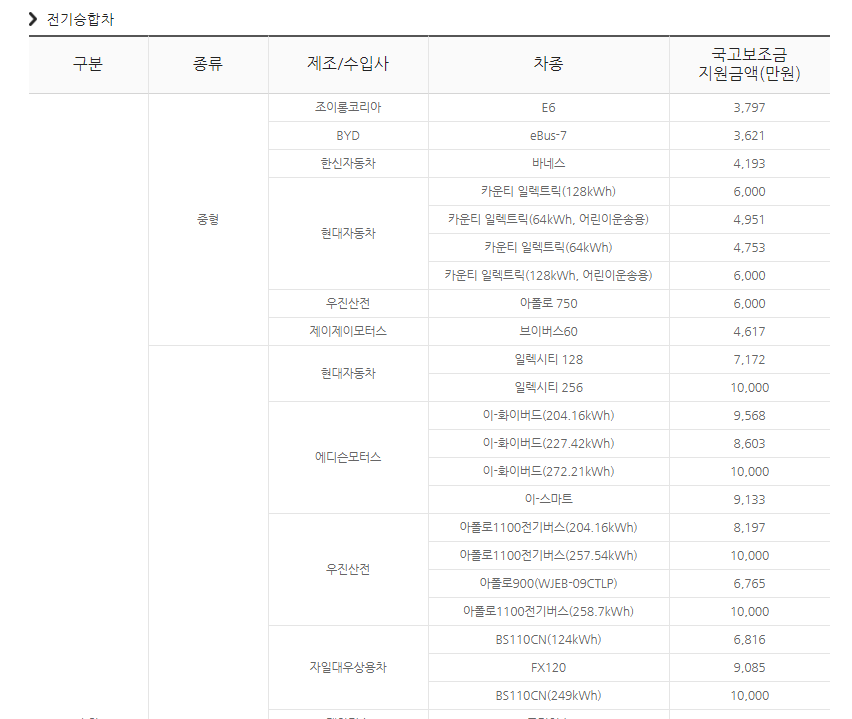Click subsidy amount 8,603
This screenshot has width=852, height=719.
click(x=749, y=443)
